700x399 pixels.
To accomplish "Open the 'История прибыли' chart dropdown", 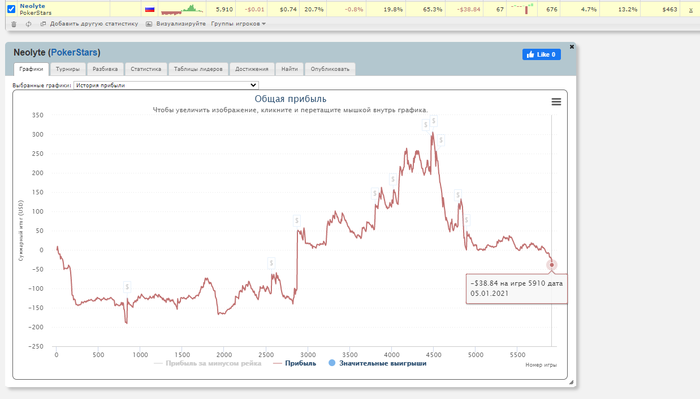I will (166, 85).
